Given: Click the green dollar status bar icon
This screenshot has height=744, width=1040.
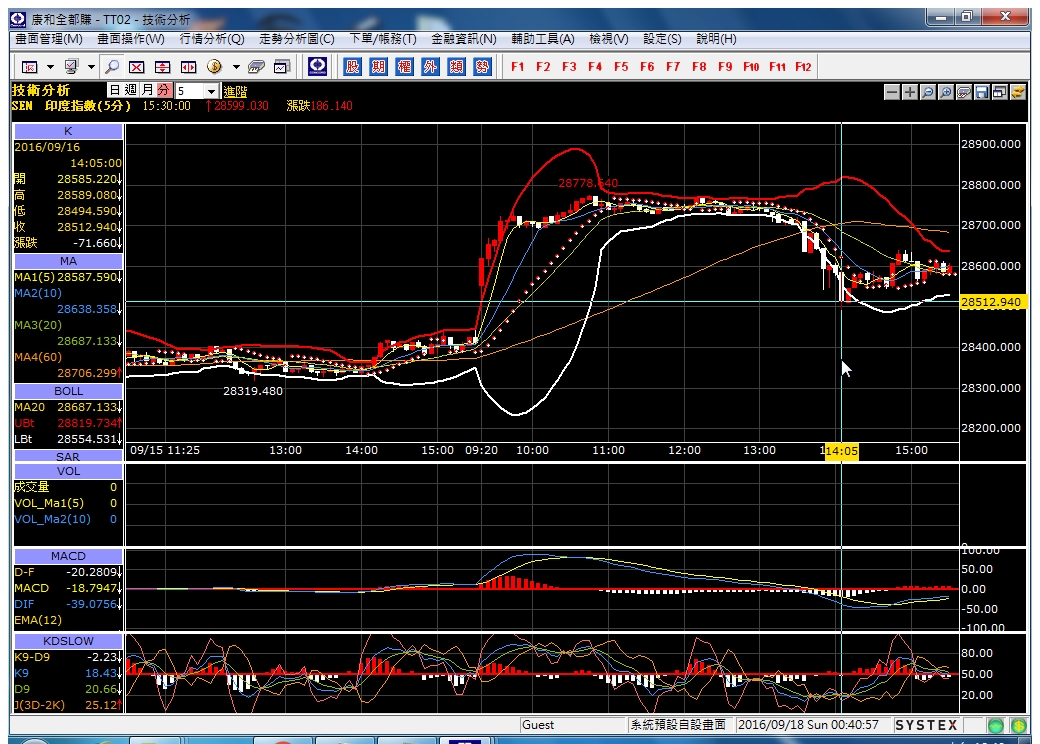Looking at the screenshot, I should (1019, 725).
